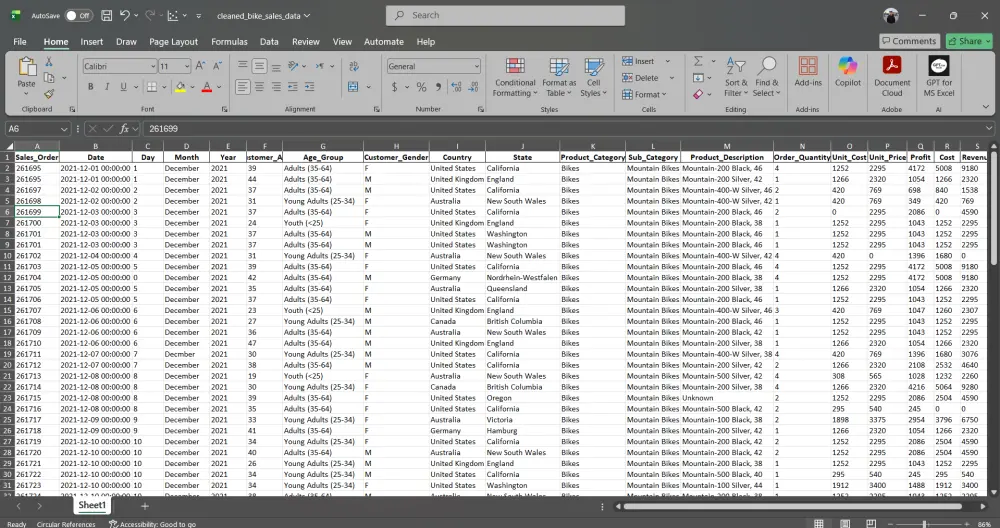
Task: Add a new sheet with plus button
Action: 145,506
